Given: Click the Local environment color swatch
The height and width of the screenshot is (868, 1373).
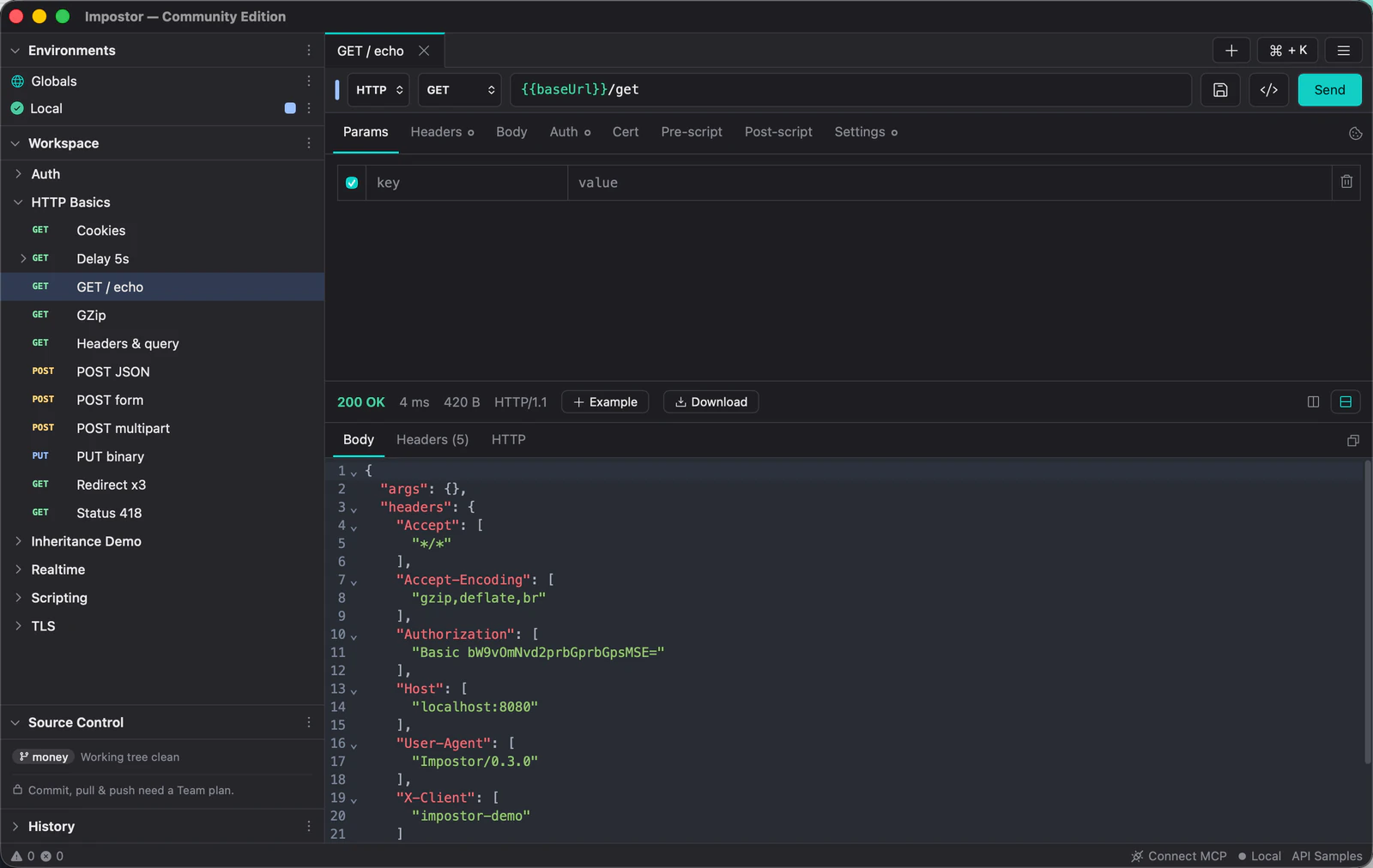Looking at the screenshot, I should [x=290, y=108].
